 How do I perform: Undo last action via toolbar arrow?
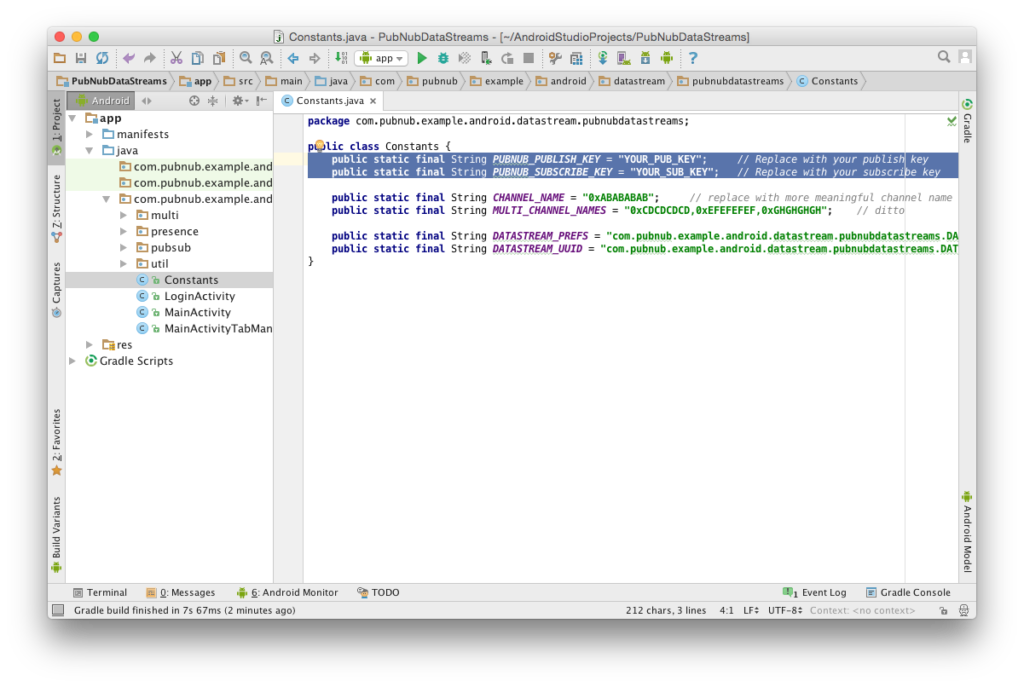tap(127, 57)
